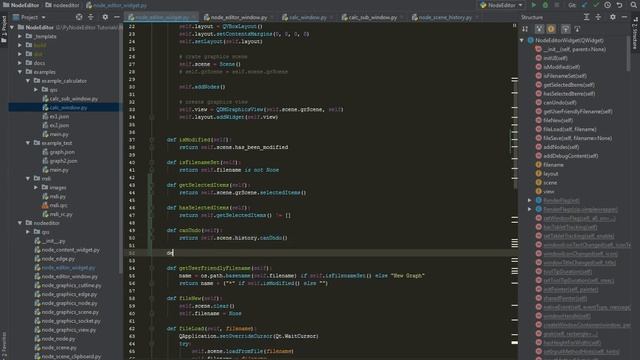640x360 pixels.
Task: Click the class icon of NodeEditorWidget(QWidget)
Action: [531, 40]
